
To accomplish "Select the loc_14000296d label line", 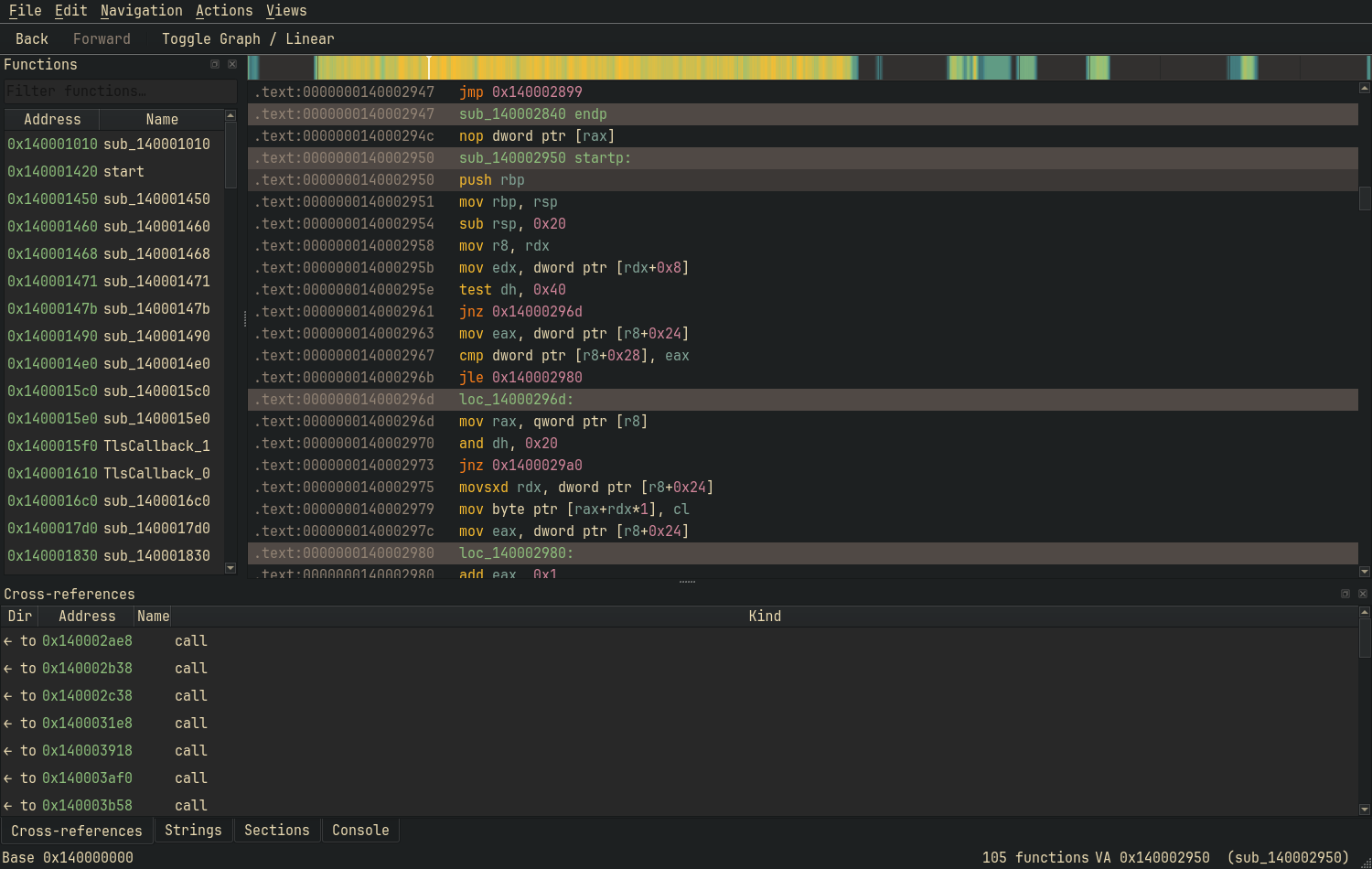I will 803,400.
